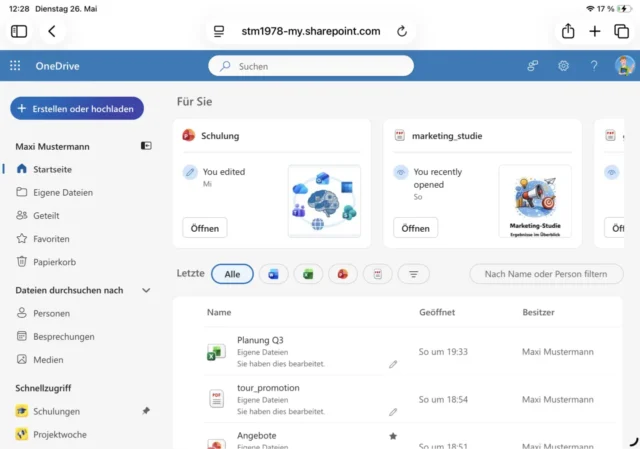Image resolution: width=640 pixels, height=449 pixels.
Task: Click the PDF icon on marketing_studie card
Action: tap(400, 135)
